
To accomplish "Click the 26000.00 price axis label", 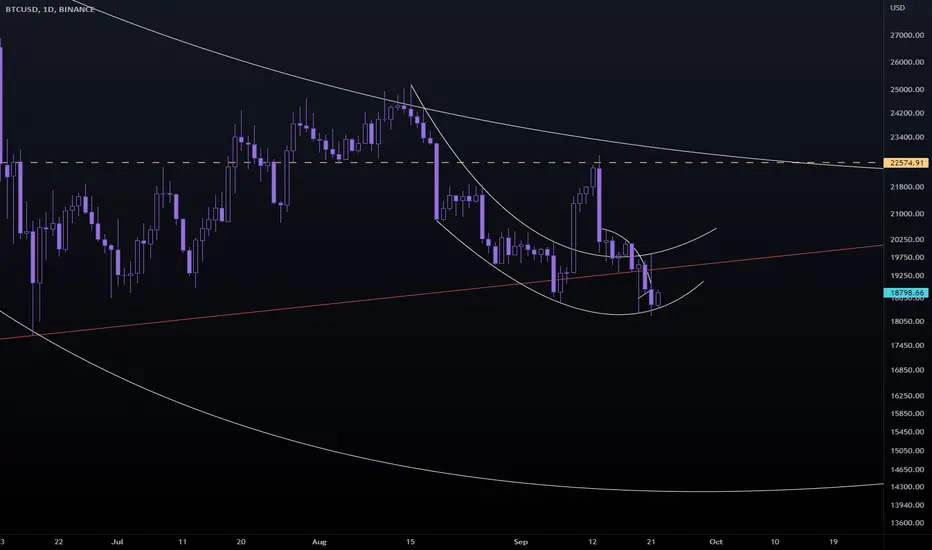I will [x=907, y=62].
